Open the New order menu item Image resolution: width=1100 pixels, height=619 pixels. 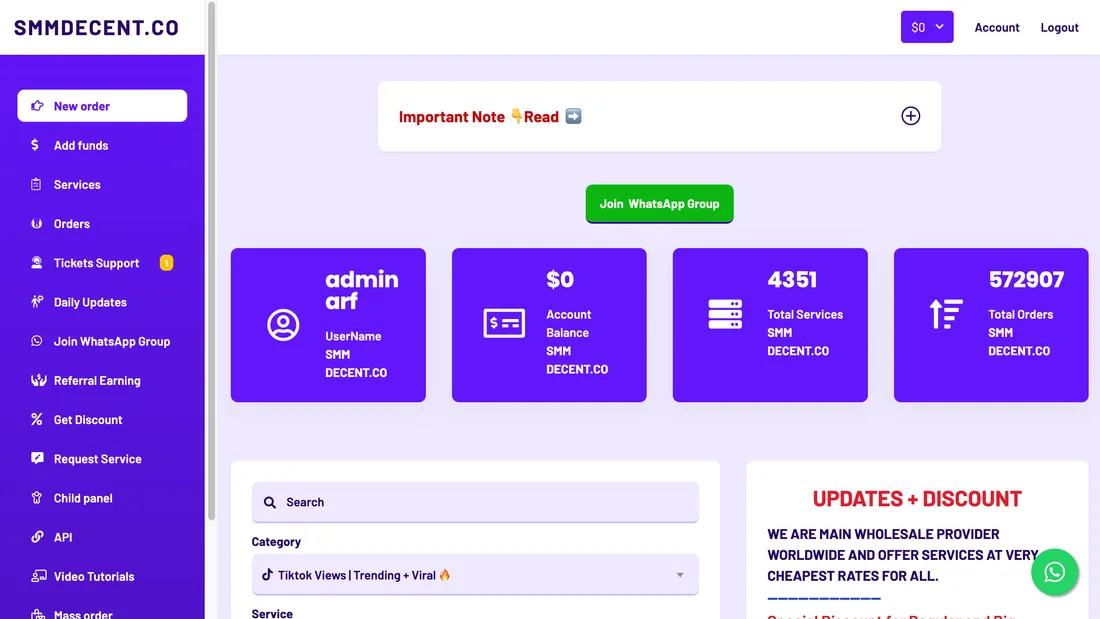[x=102, y=106]
